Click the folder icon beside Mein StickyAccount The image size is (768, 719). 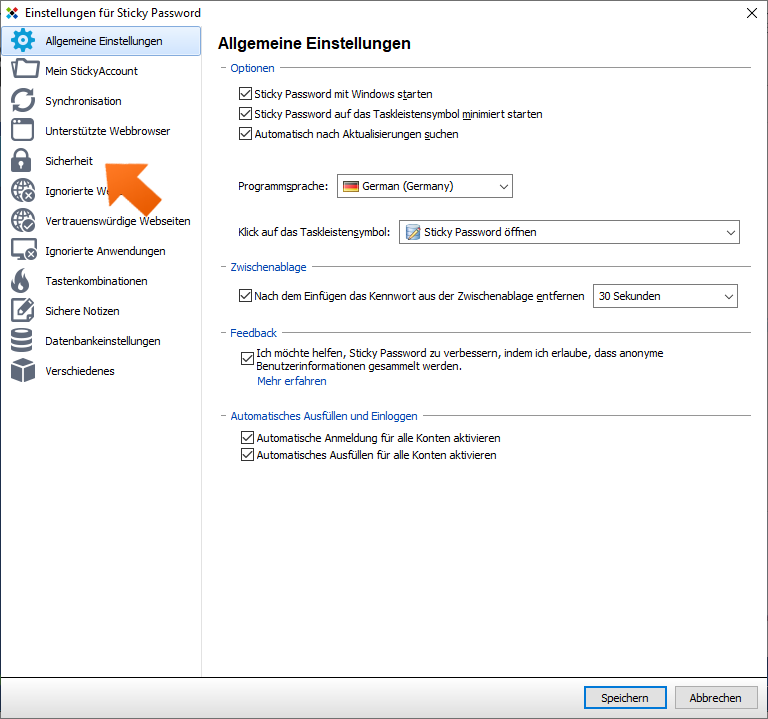[24, 69]
